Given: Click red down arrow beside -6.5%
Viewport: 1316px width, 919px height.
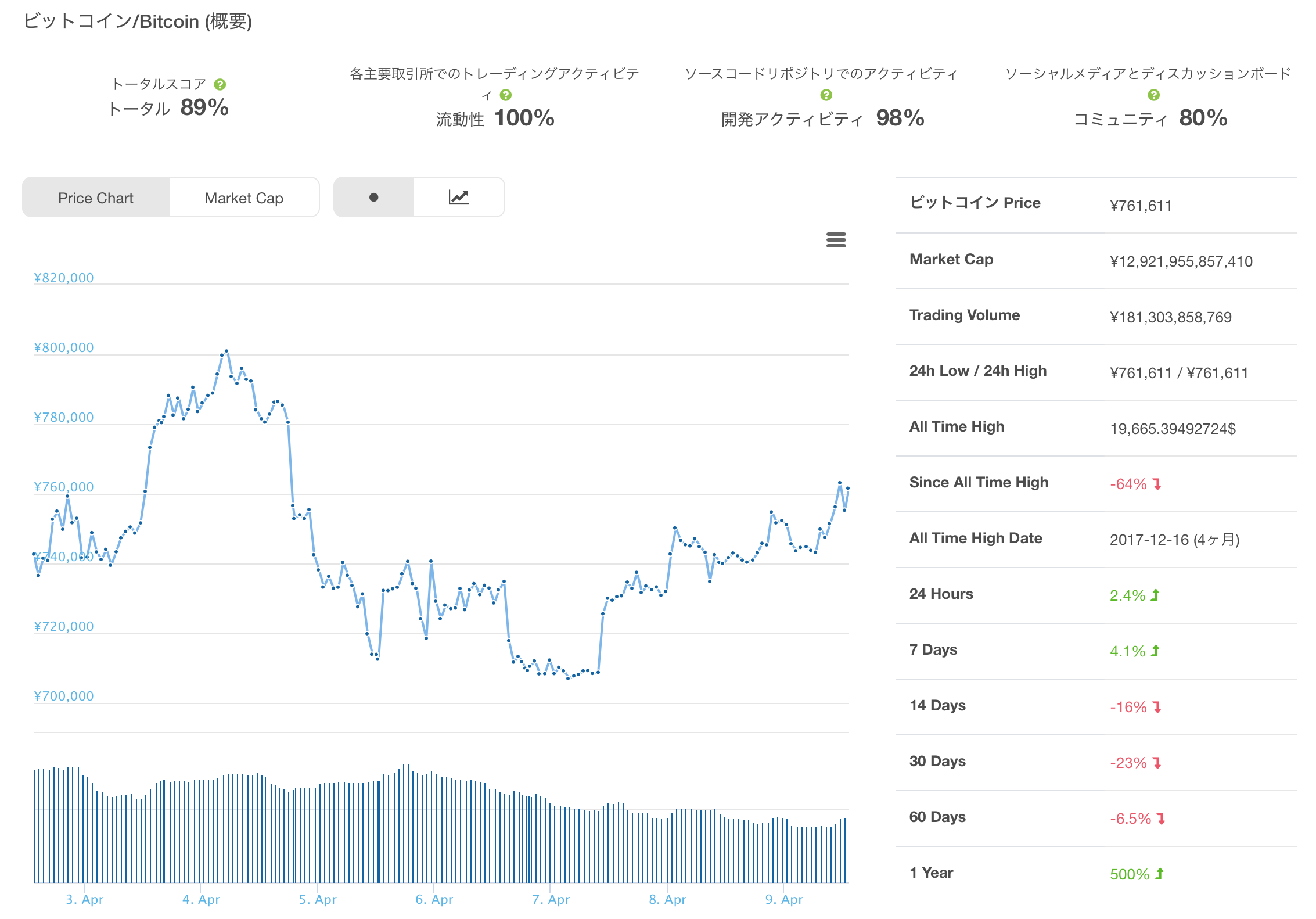Looking at the screenshot, I should click(x=1161, y=819).
